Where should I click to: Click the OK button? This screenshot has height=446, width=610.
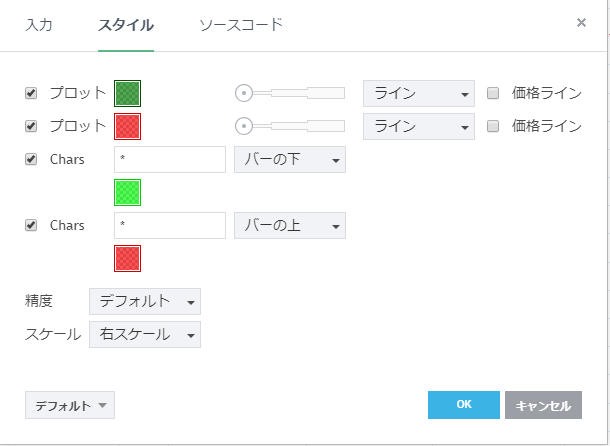[463, 405]
